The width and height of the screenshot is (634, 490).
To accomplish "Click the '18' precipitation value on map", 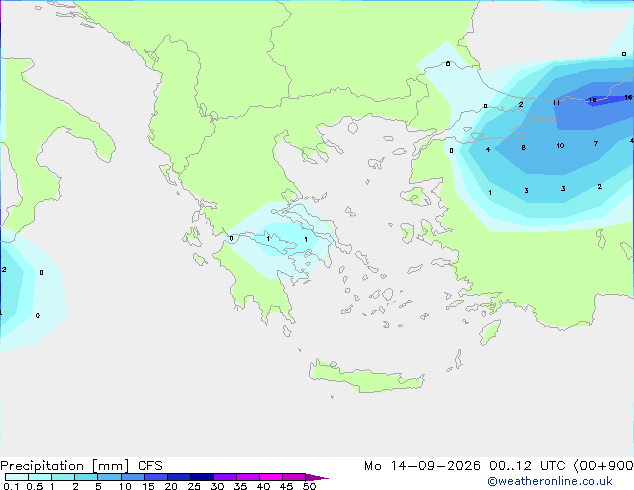I will [x=592, y=100].
